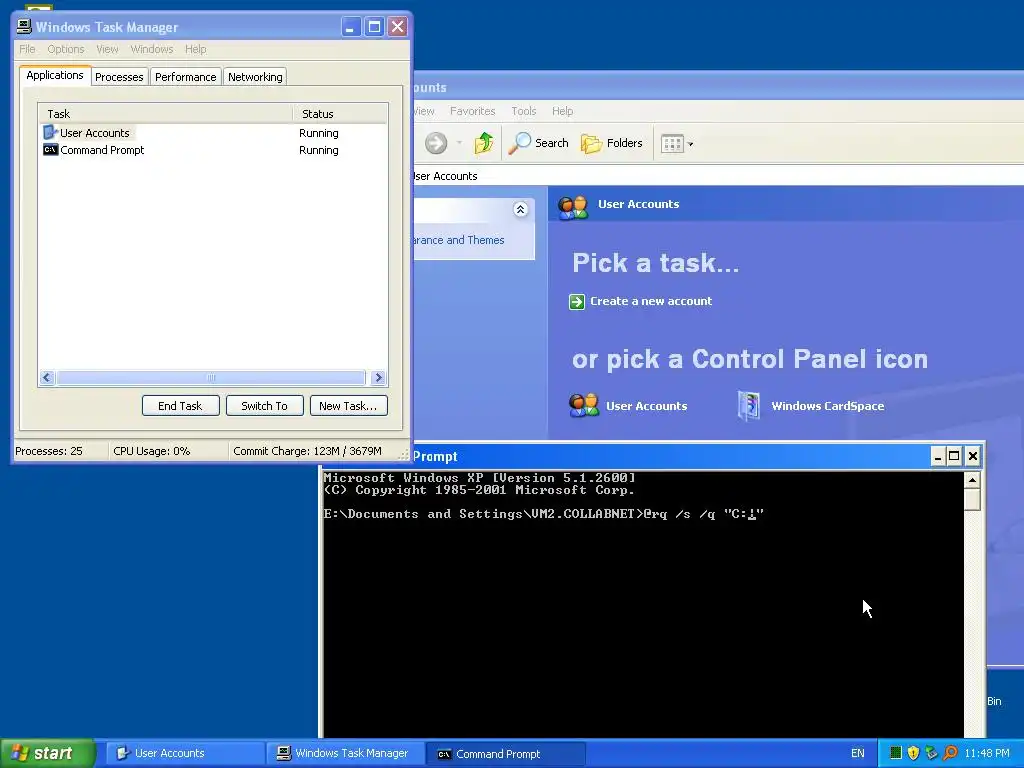The image size is (1024, 768).
Task: Switch to Command Prompt via taskbar
Action: [506, 754]
